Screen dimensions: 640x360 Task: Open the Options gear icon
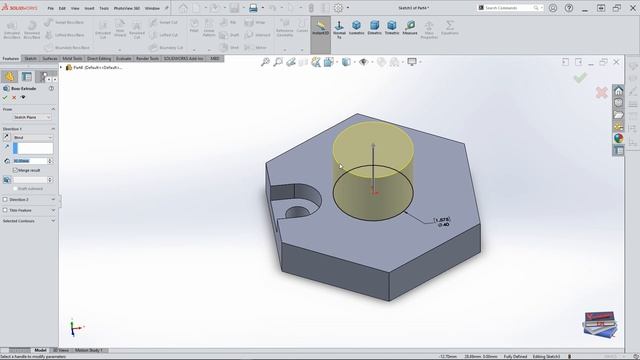tap(338, 8)
